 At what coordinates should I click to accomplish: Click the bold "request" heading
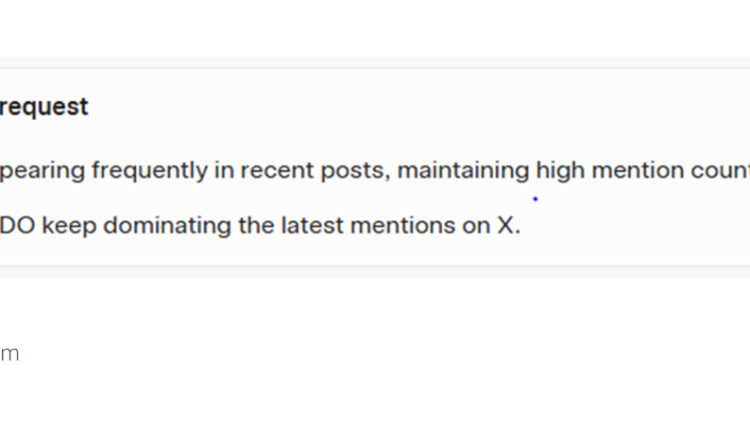(44, 107)
